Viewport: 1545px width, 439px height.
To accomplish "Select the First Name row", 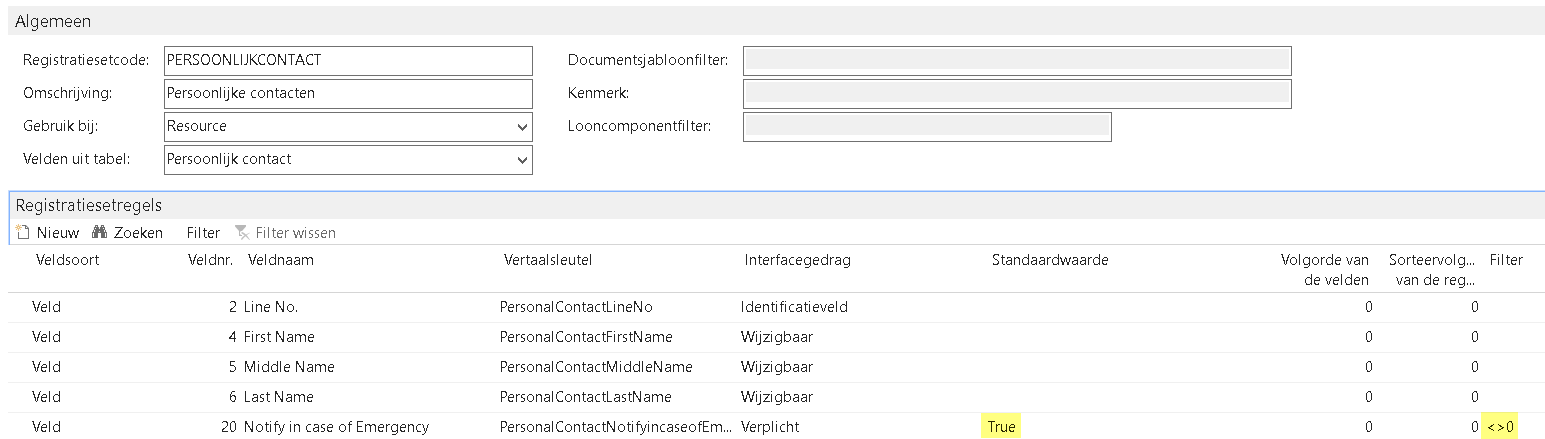I will 280,337.
